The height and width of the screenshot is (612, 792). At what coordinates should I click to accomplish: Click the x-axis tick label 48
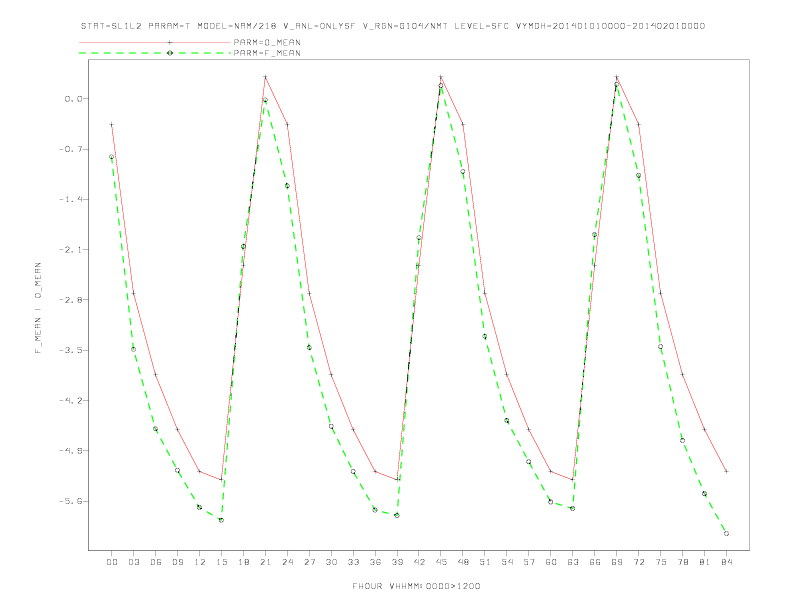click(463, 562)
